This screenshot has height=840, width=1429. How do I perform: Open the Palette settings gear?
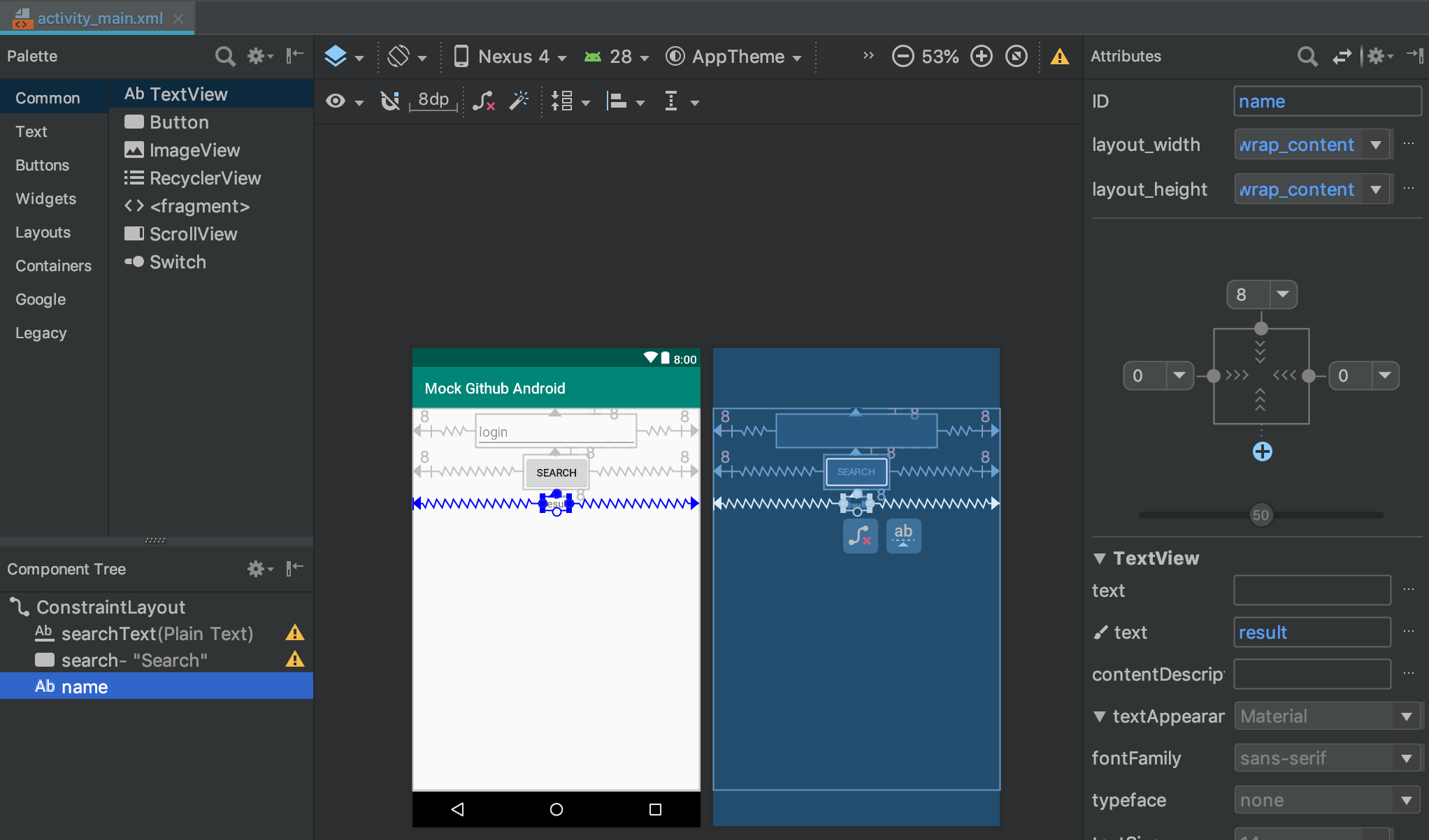click(x=260, y=56)
